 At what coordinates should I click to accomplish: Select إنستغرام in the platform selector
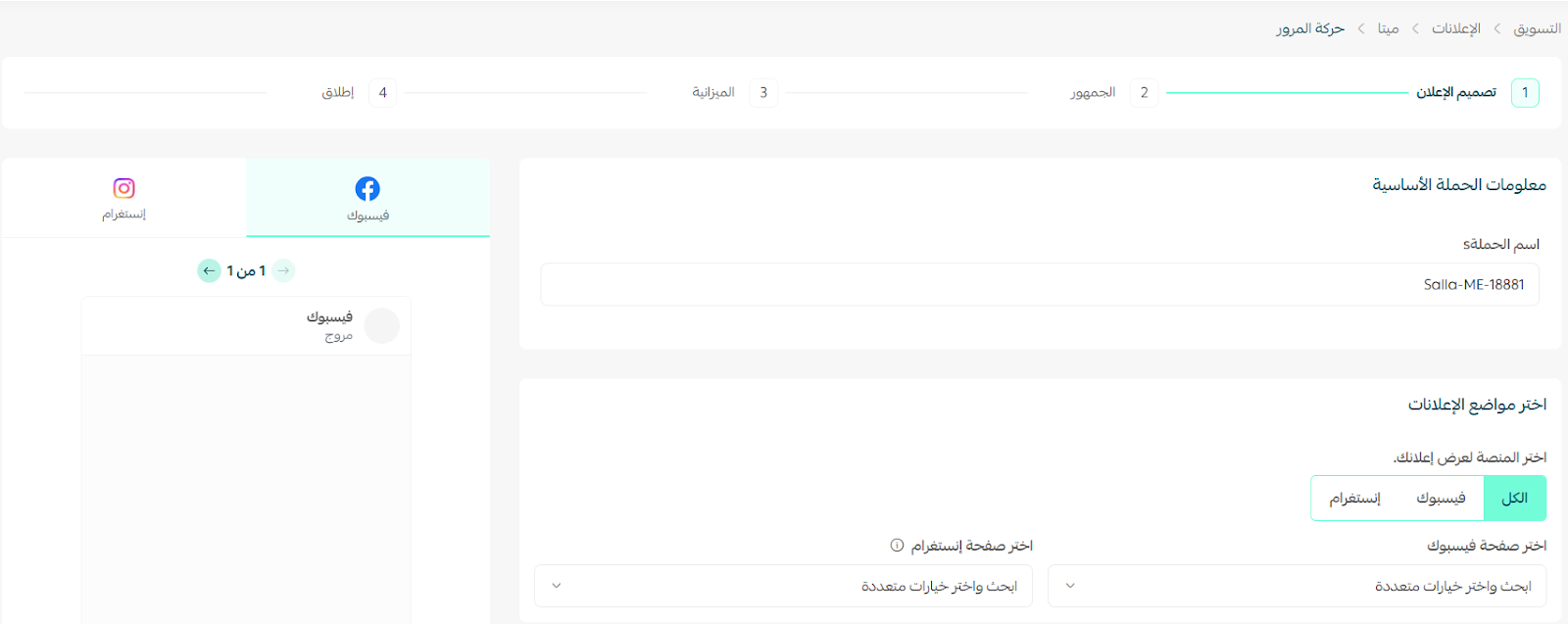point(1354,499)
